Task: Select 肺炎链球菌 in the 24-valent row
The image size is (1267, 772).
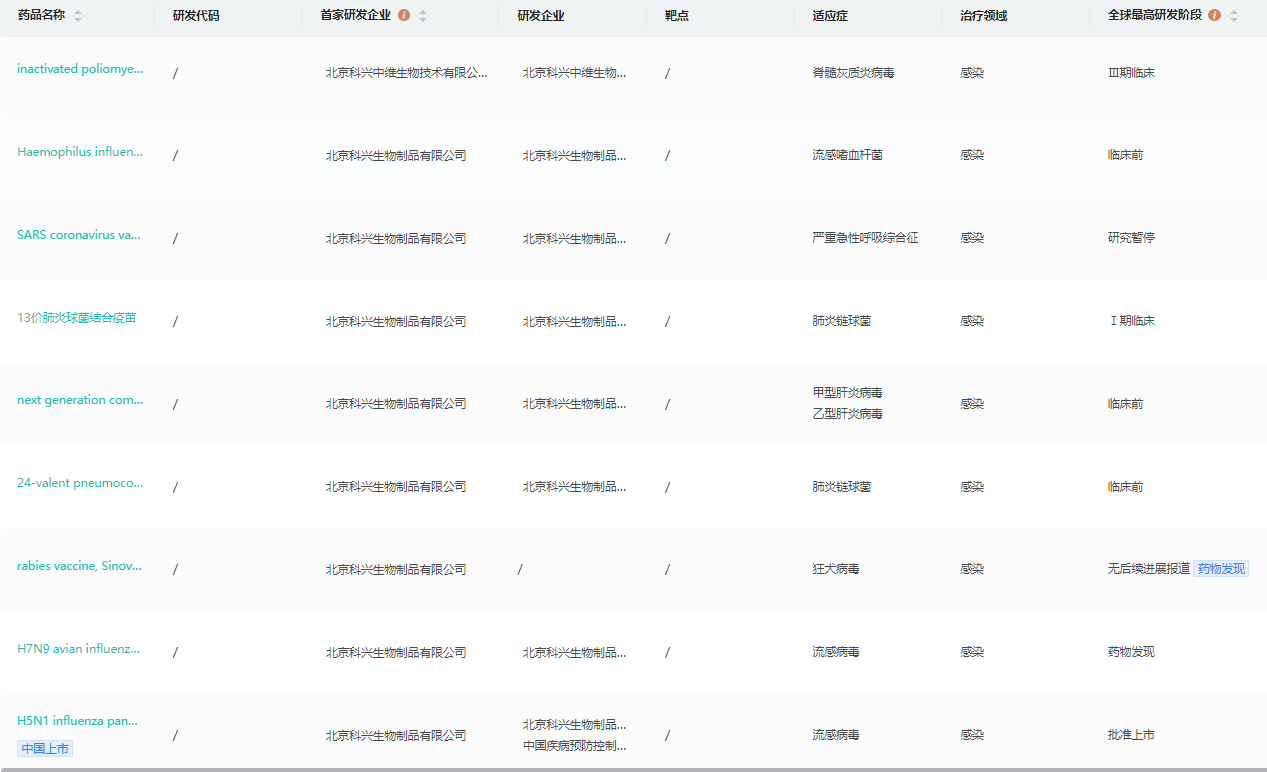Action: pos(841,487)
